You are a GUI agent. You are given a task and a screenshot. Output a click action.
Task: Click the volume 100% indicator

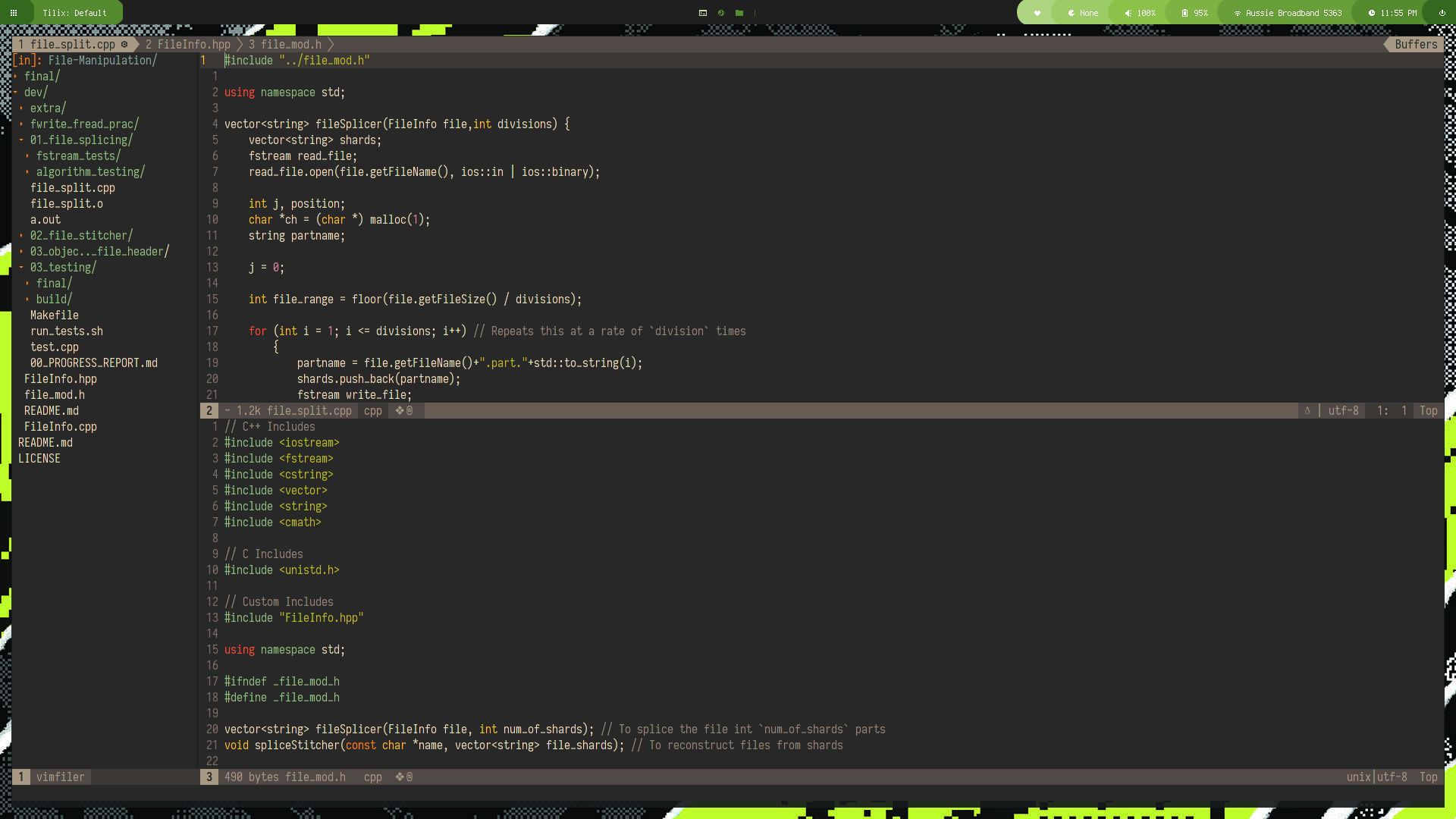click(x=1140, y=13)
